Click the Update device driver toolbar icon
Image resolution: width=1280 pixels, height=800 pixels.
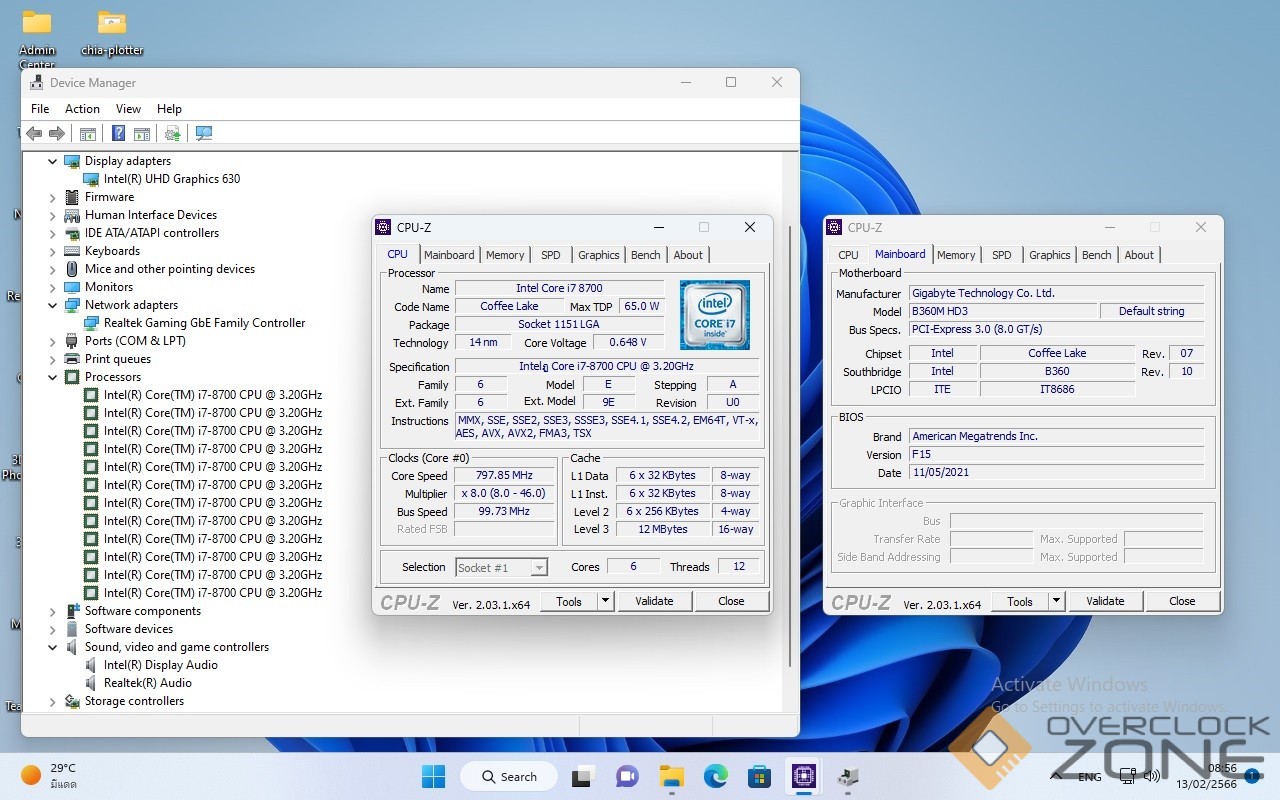[x=172, y=134]
